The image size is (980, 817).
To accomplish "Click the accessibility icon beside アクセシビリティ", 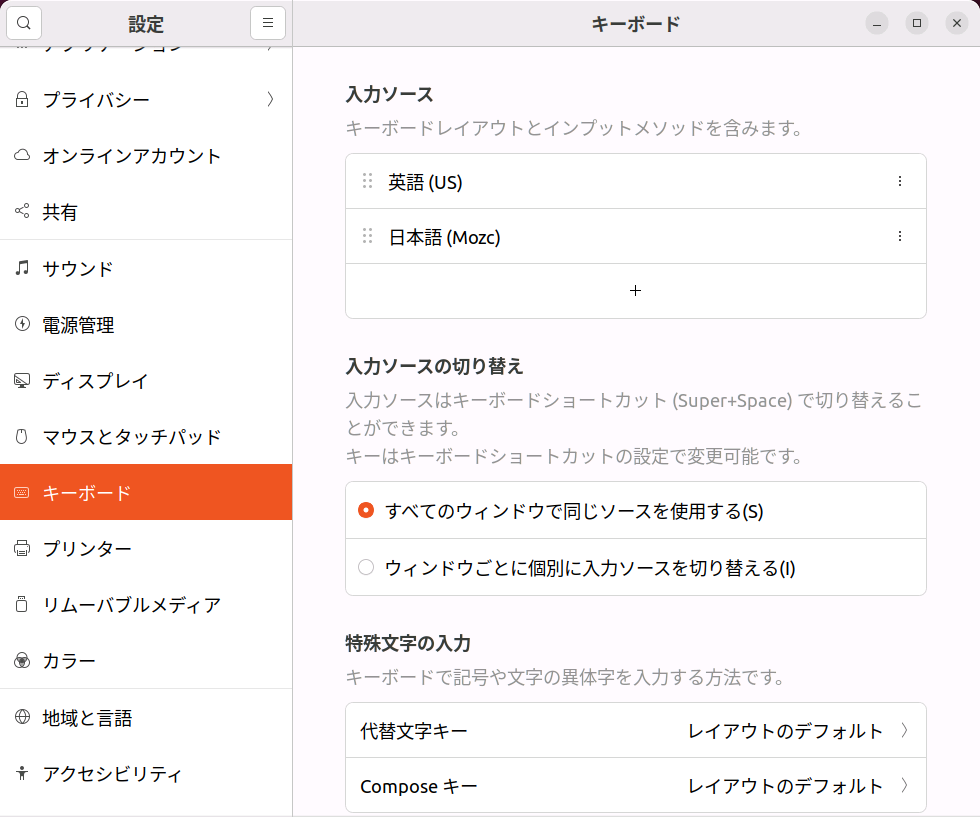I will pyautogui.click(x=22, y=773).
